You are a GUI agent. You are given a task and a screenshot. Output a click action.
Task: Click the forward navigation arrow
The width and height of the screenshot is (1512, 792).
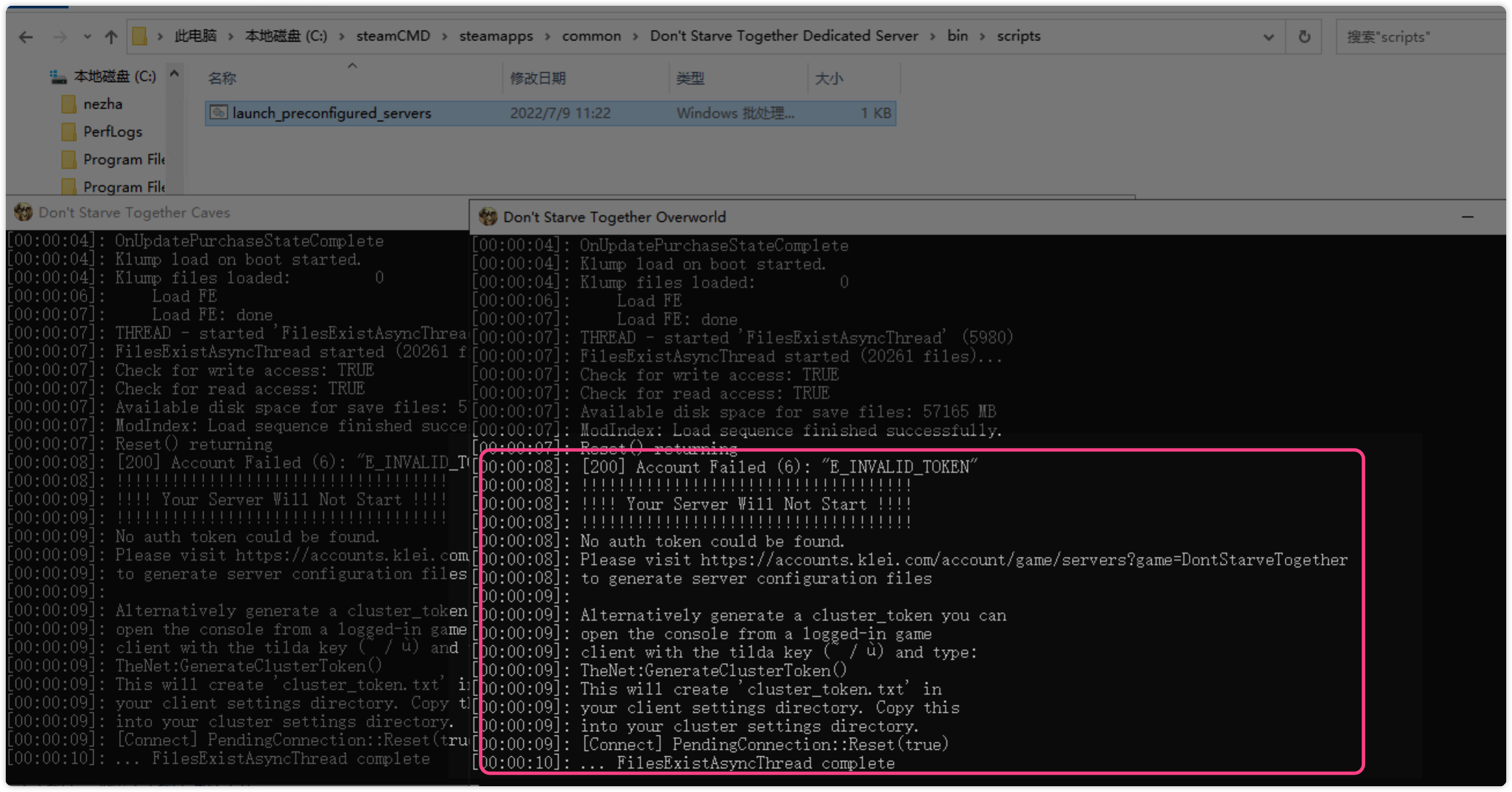[60, 38]
